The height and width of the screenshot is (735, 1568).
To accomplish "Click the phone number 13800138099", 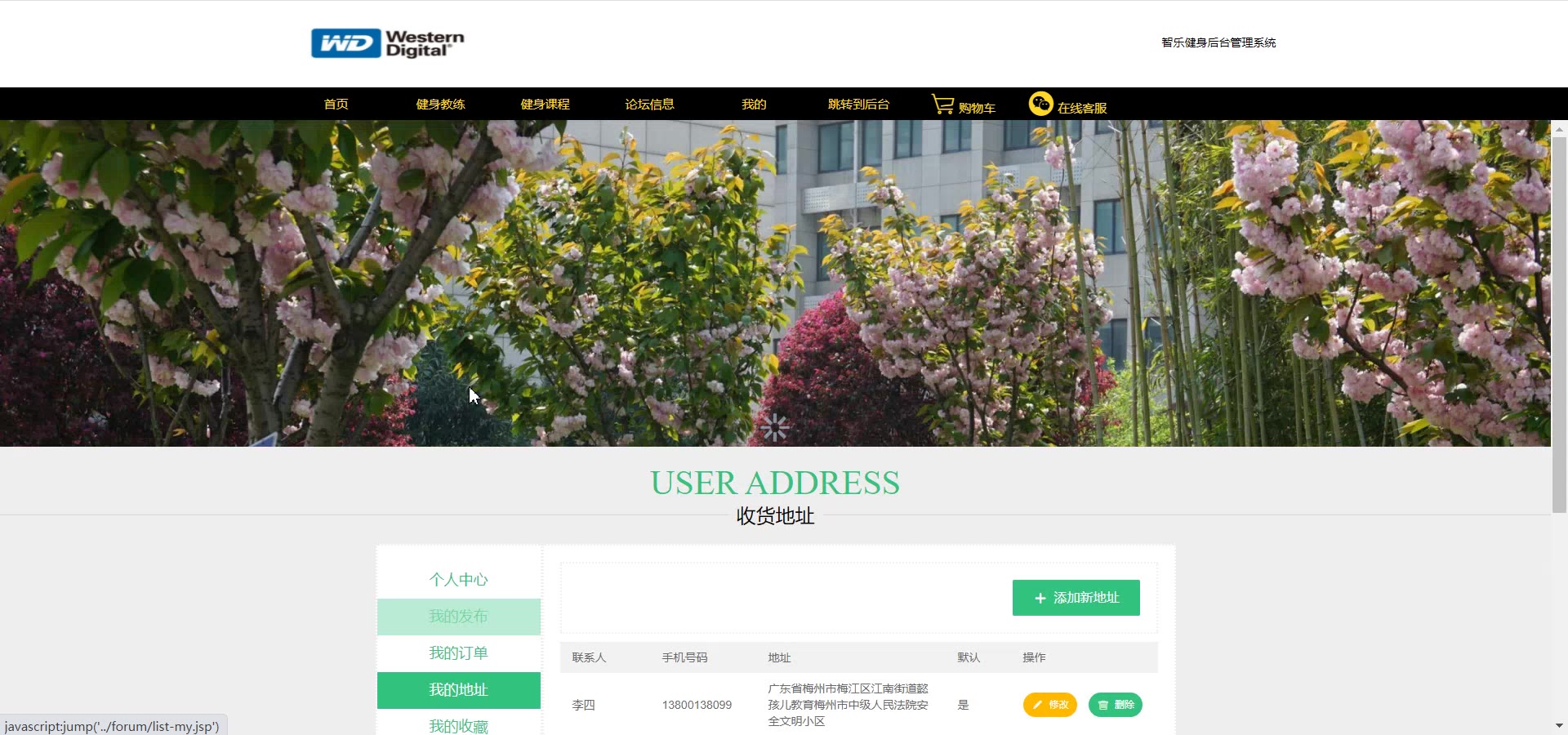I will (697, 705).
